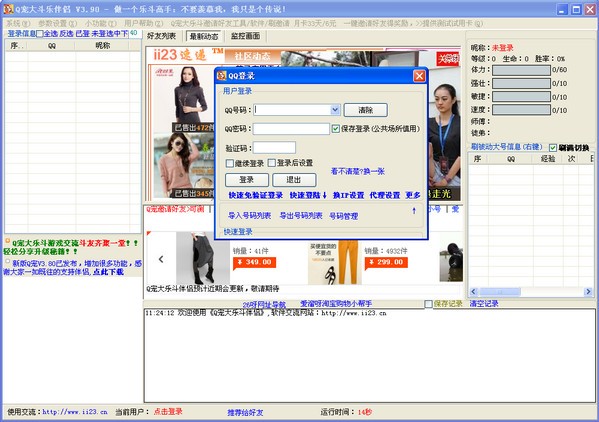Open the 小功能 menu
Screen dimensions: 599x422
(101, 24)
